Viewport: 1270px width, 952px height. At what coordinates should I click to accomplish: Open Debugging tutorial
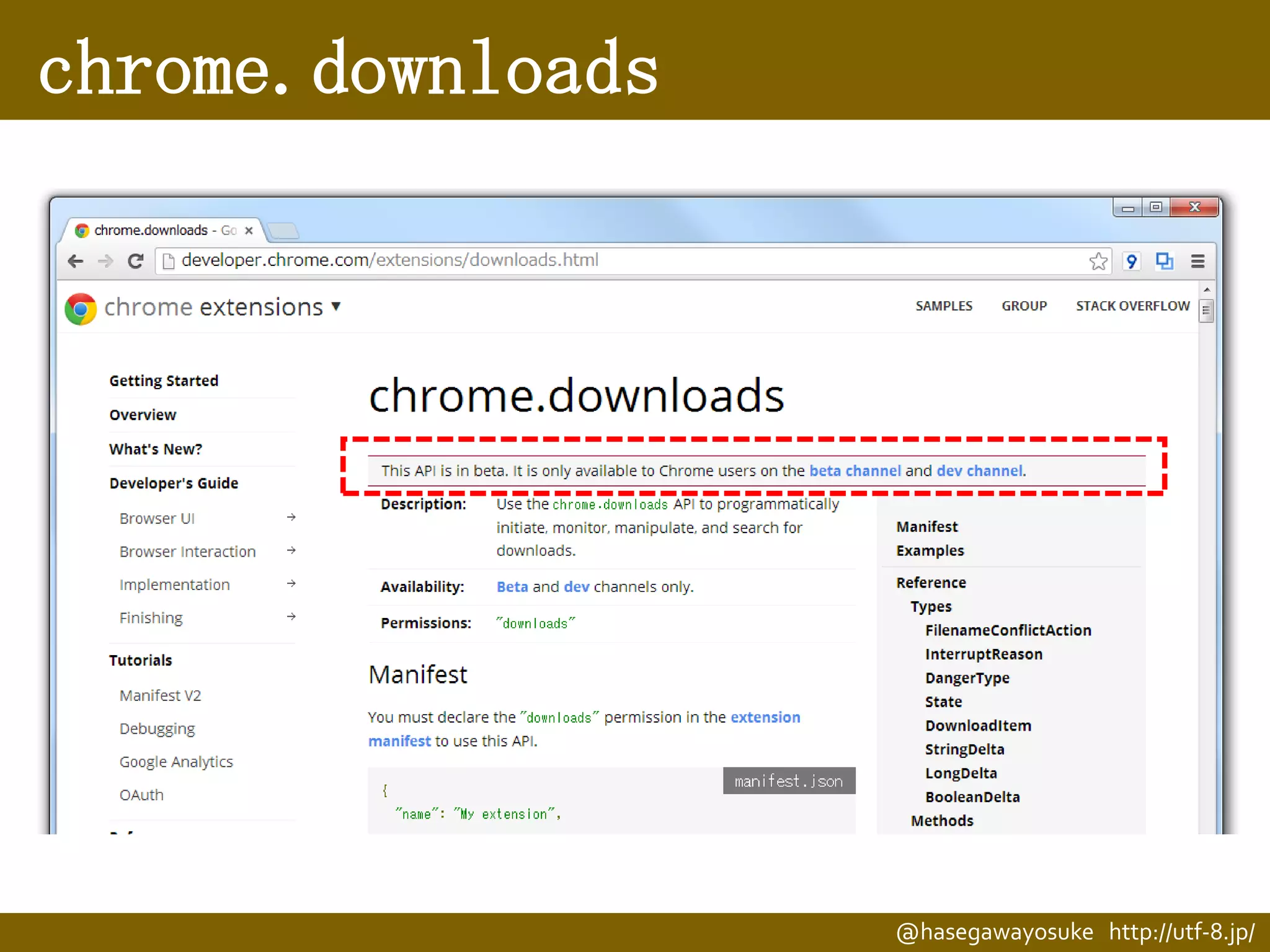(x=157, y=729)
